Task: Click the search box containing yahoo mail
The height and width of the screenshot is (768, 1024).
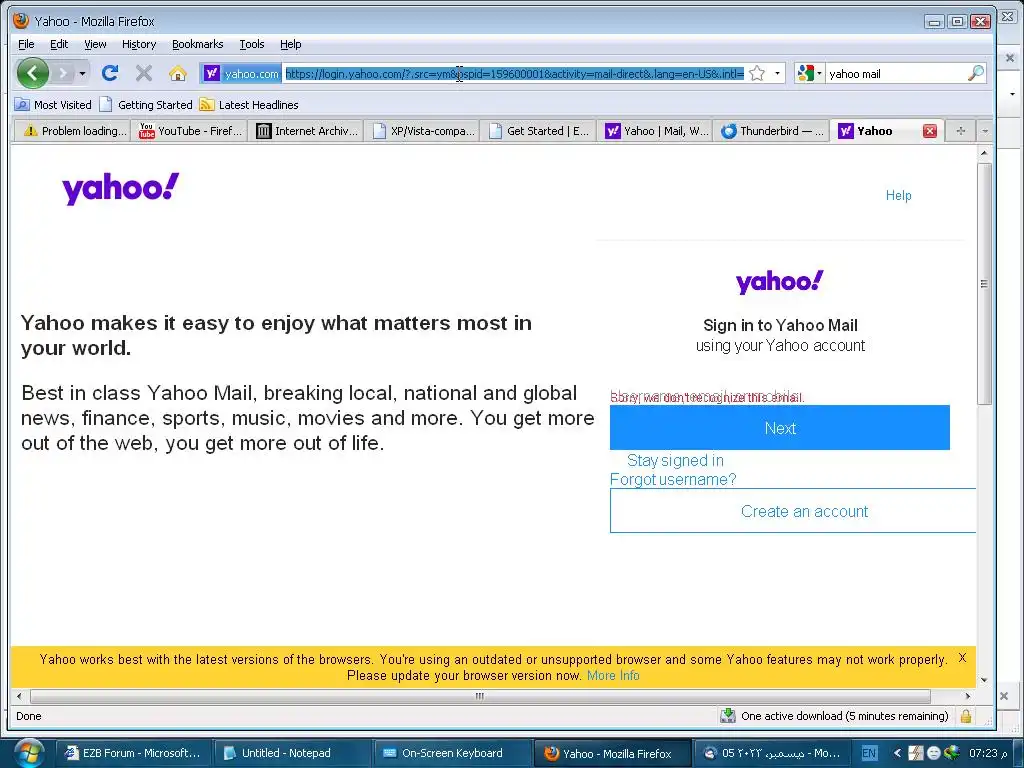Action: [896, 74]
